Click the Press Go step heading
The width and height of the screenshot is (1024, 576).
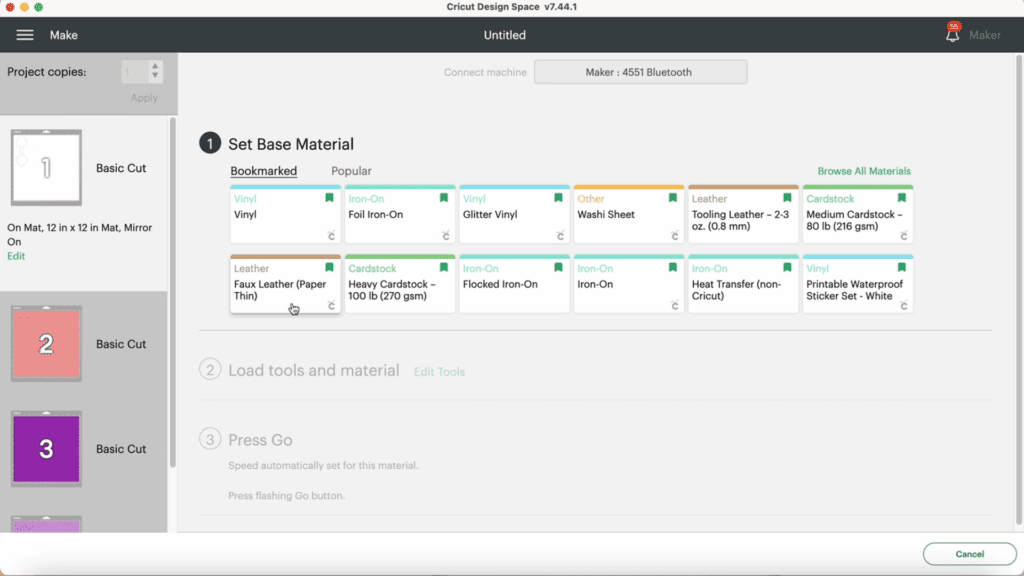pos(260,440)
